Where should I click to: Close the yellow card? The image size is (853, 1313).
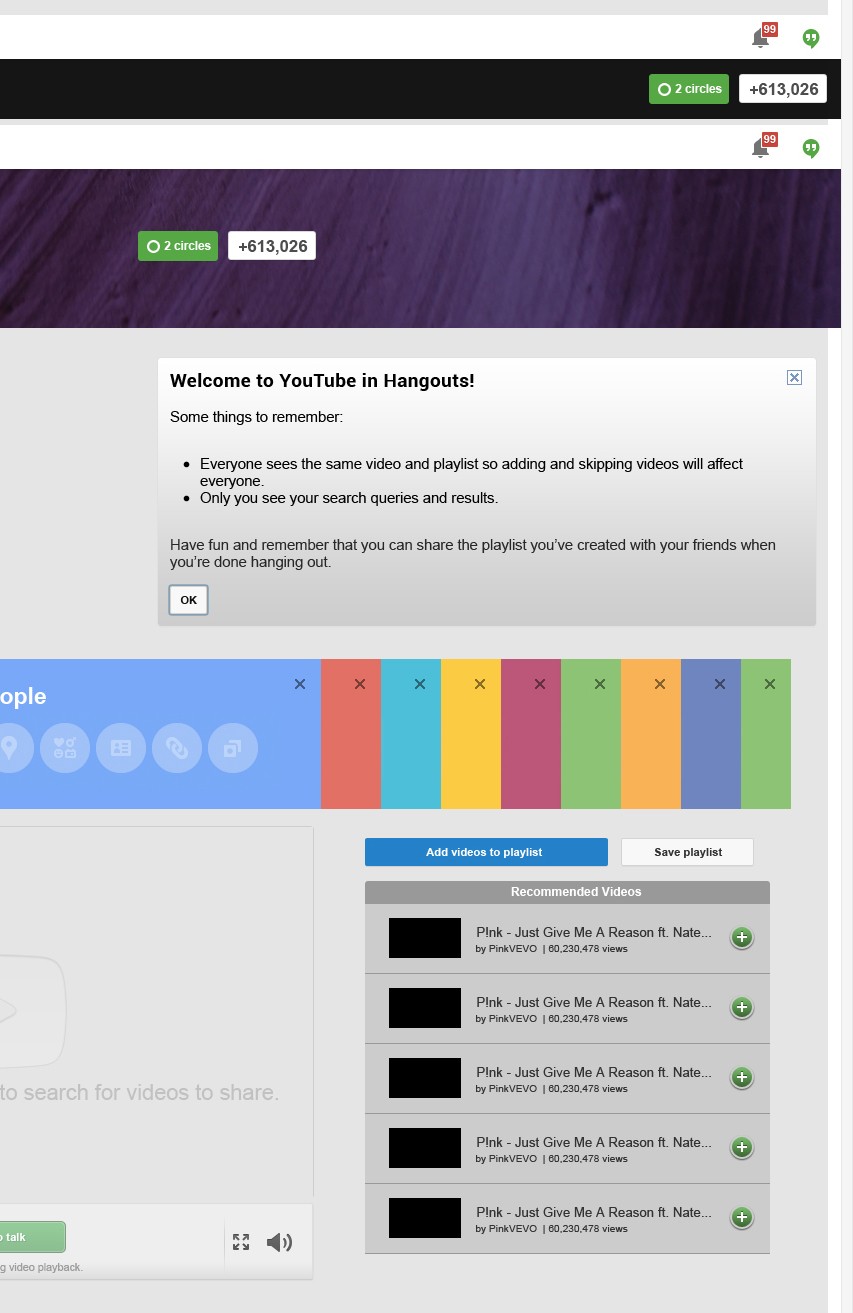point(480,684)
